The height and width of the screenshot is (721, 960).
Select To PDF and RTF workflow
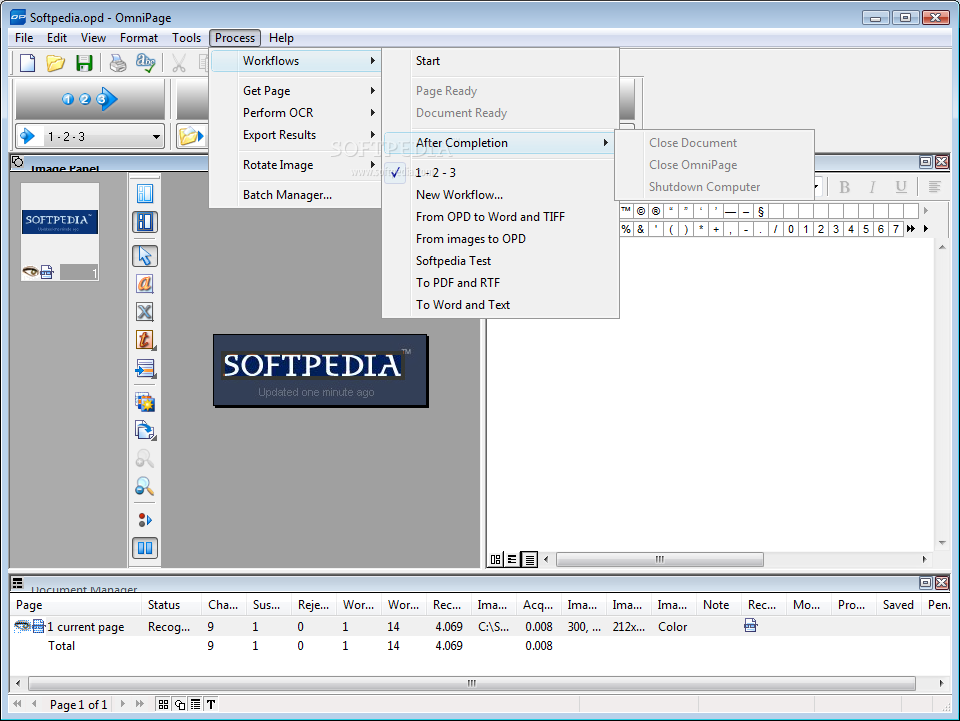(x=501, y=283)
